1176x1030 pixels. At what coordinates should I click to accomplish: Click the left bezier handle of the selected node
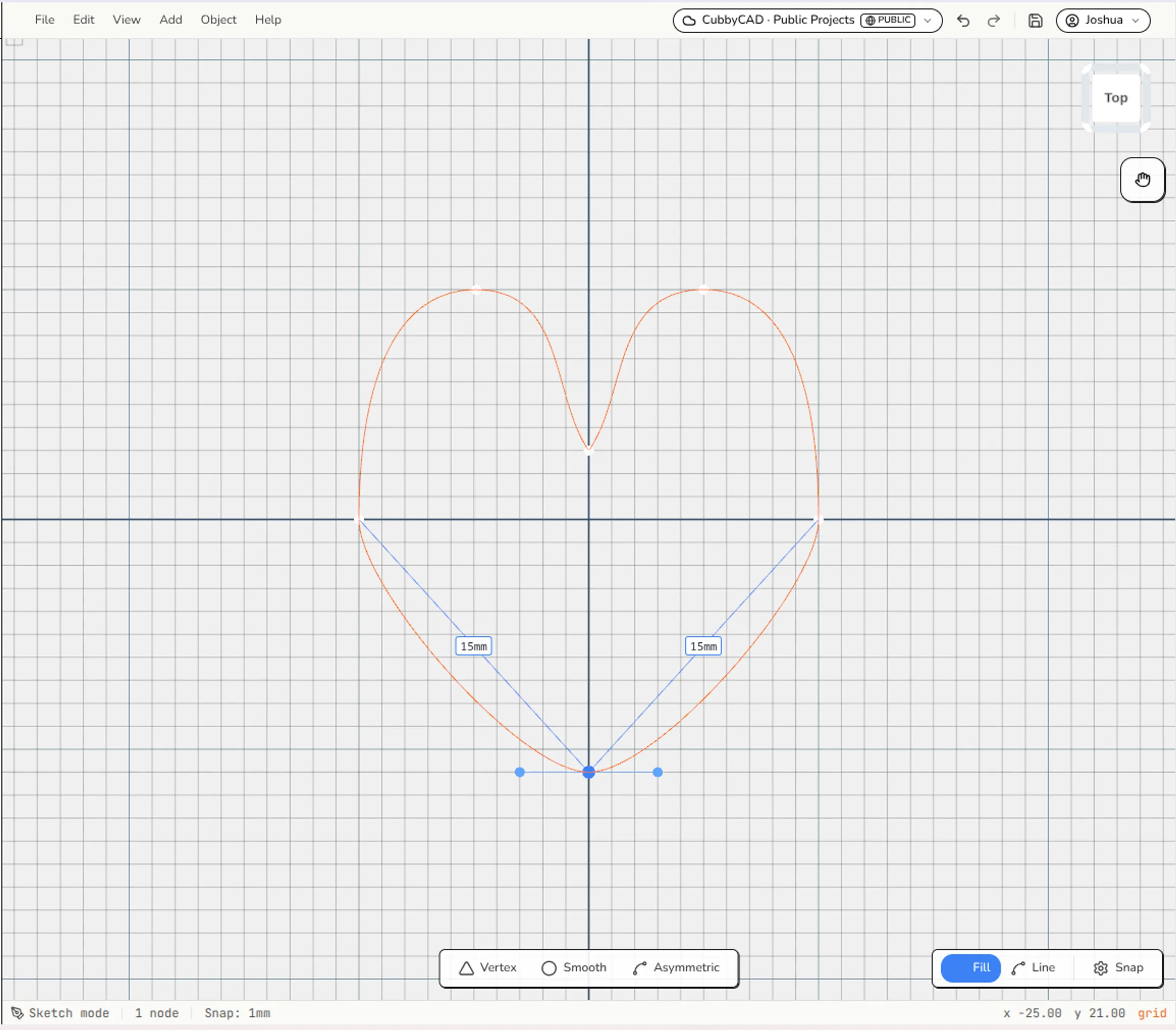520,772
